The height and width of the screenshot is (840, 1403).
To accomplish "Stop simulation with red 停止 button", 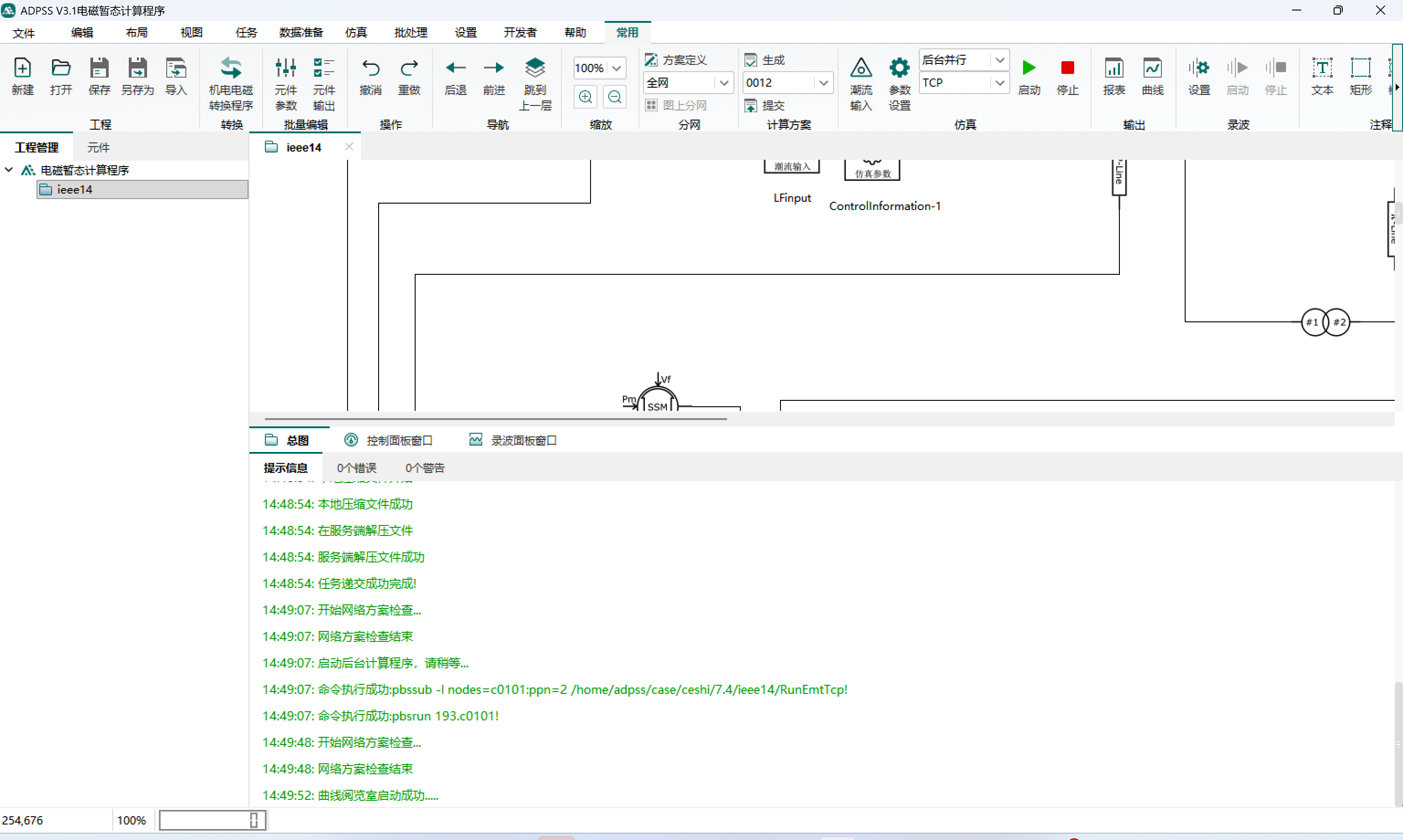I will 1067,68.
